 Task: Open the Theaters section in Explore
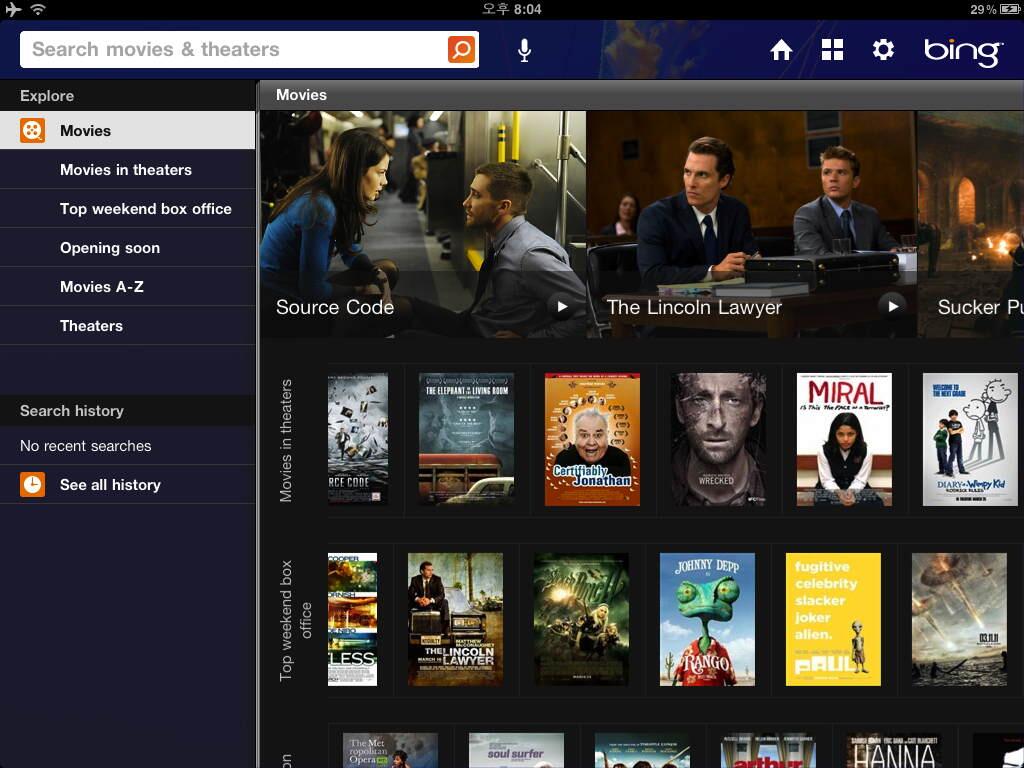[x=91, y=325]
